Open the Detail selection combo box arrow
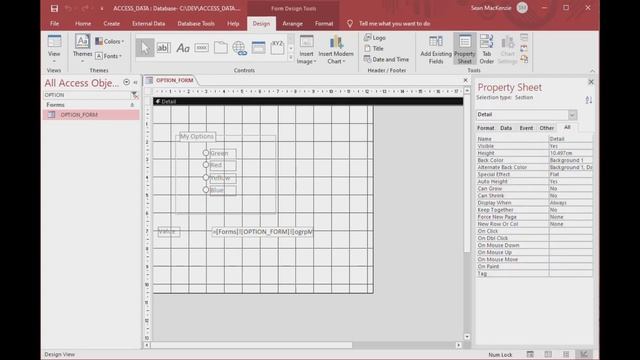Screen dimensions: 640x360 (572, 115)
